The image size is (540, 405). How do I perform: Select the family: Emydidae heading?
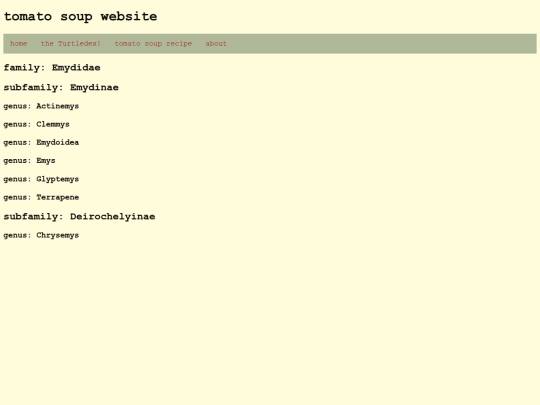pyautogui.click(x=52, y=68)
